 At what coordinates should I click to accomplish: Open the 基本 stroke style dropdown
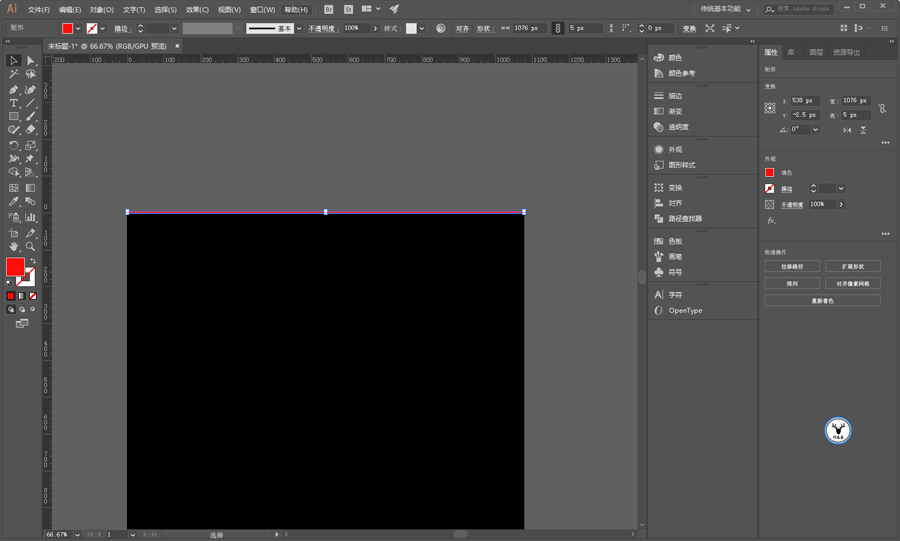pyautogui.click(x=299, y=29)
